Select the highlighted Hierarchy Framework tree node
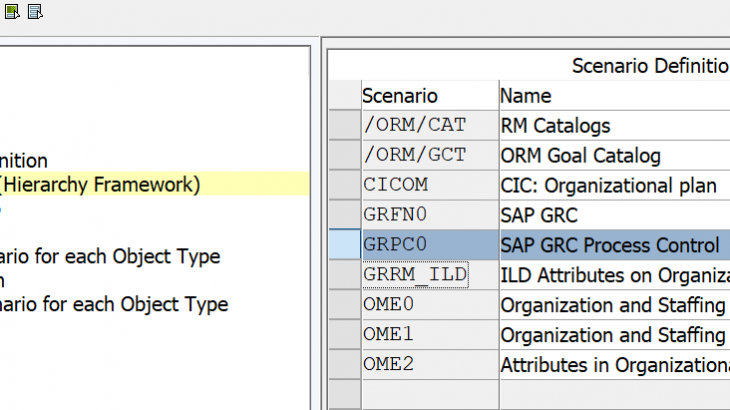 pyautogui.click(x=100, y=184)
